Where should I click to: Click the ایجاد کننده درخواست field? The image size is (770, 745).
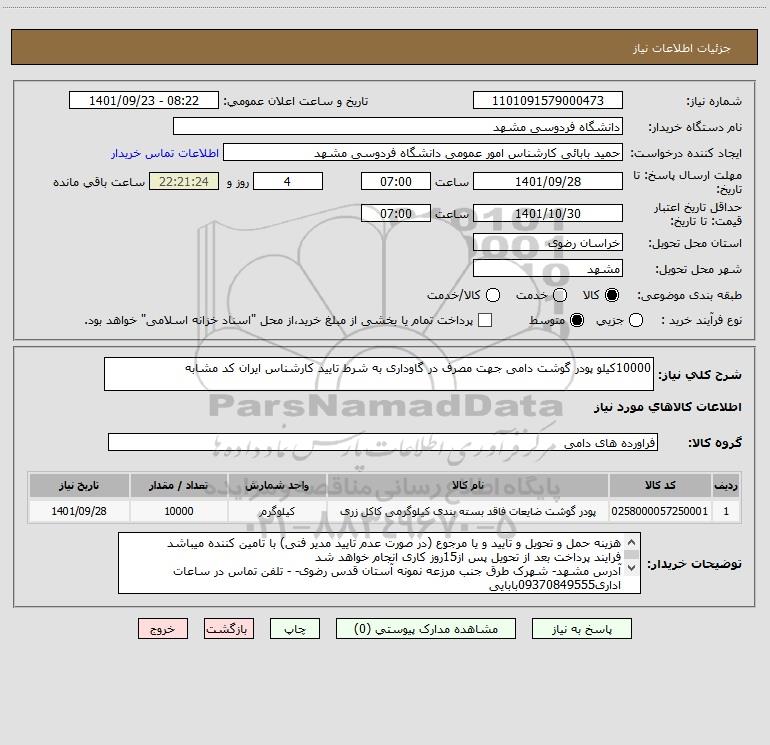(x=423, y=153)
